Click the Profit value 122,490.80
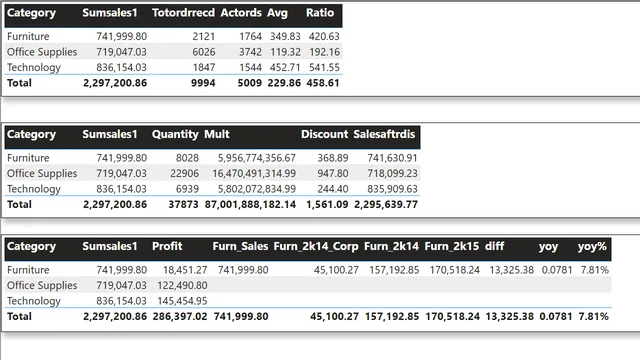The height and width of the screenshot is (360, 640). pyautogui.click(x=182, y=285)
